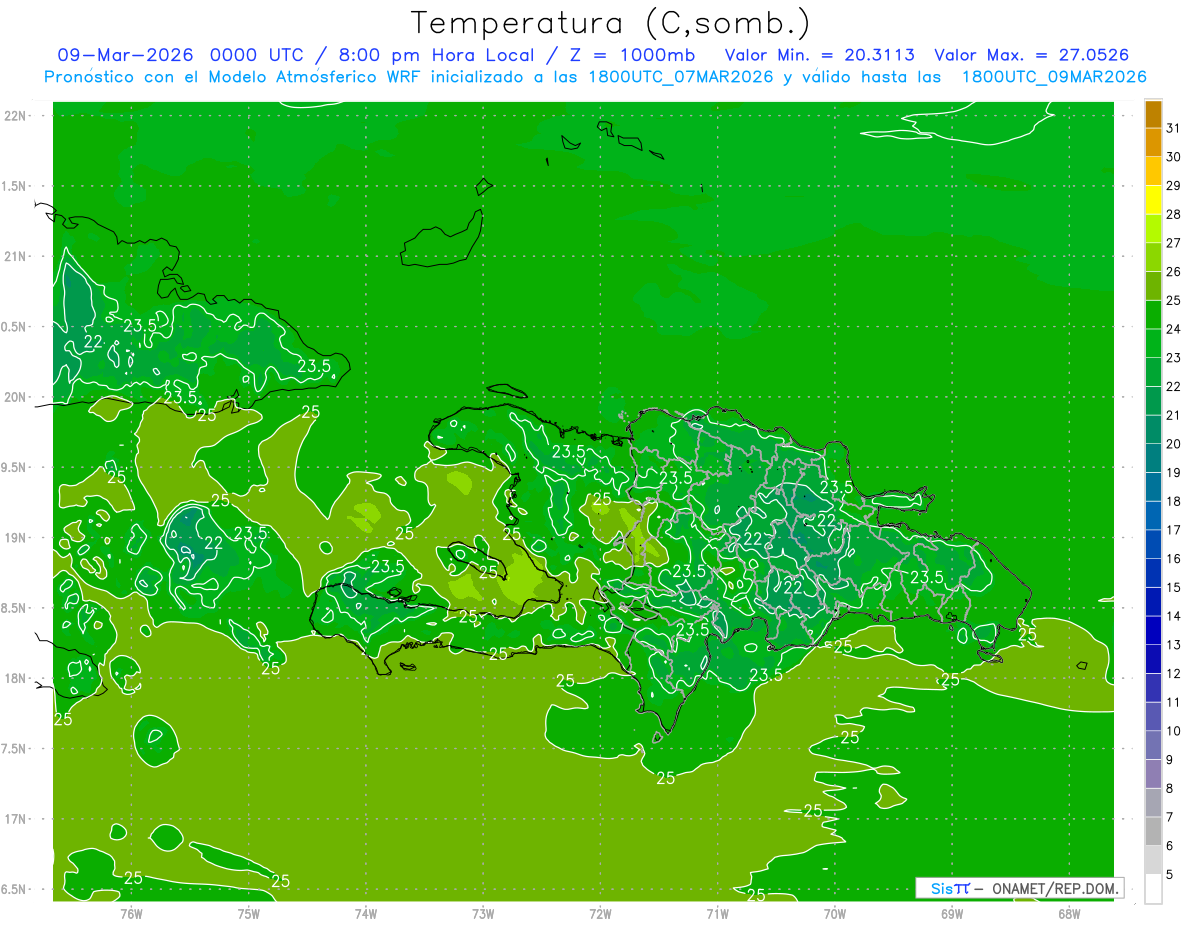
Task: Click the legend value 5 on the color bar
Action: (x=1170, y=875)
